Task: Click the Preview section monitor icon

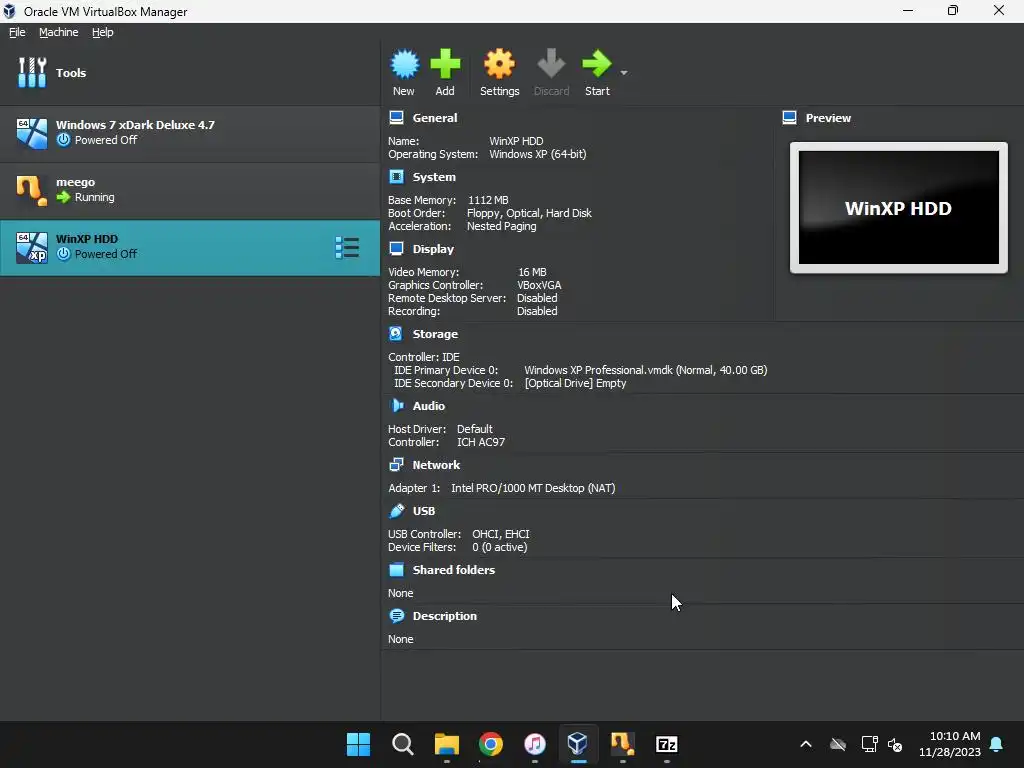Action: [x=790, y=118]
